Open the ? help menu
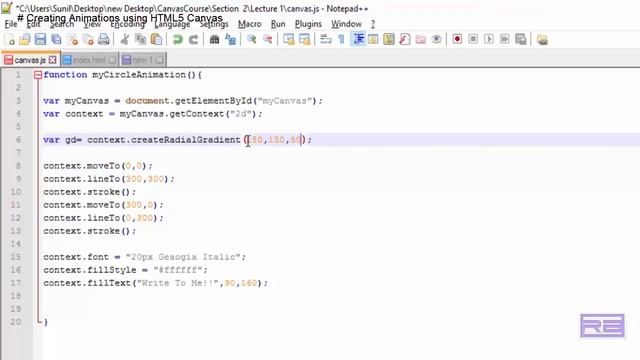 [373, 24]
